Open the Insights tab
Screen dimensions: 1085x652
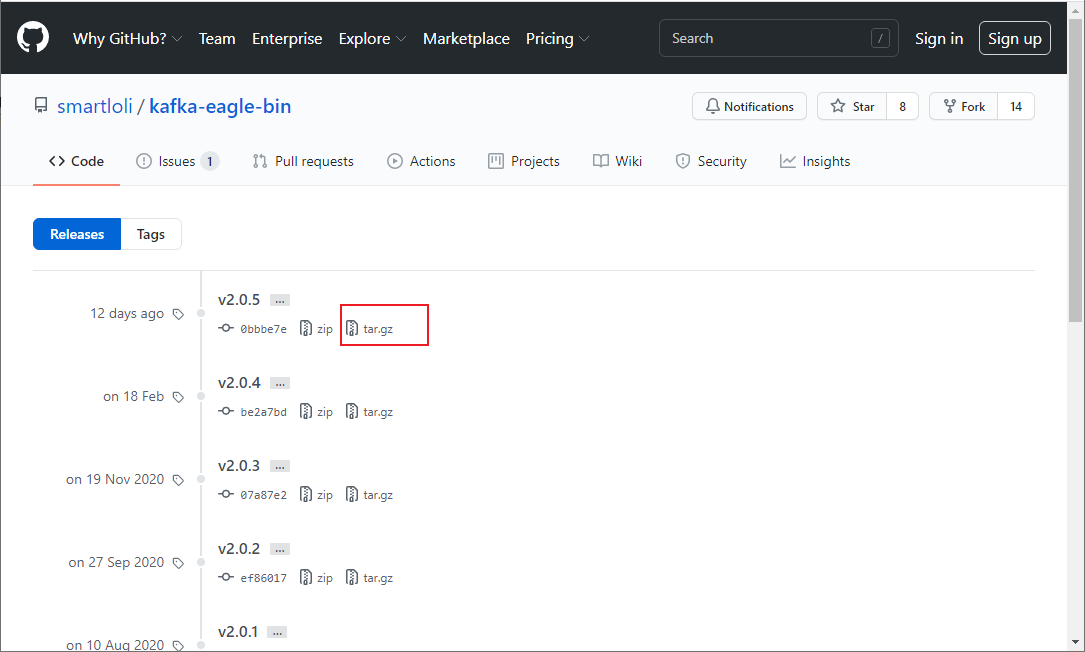click(x=814, y=161)
